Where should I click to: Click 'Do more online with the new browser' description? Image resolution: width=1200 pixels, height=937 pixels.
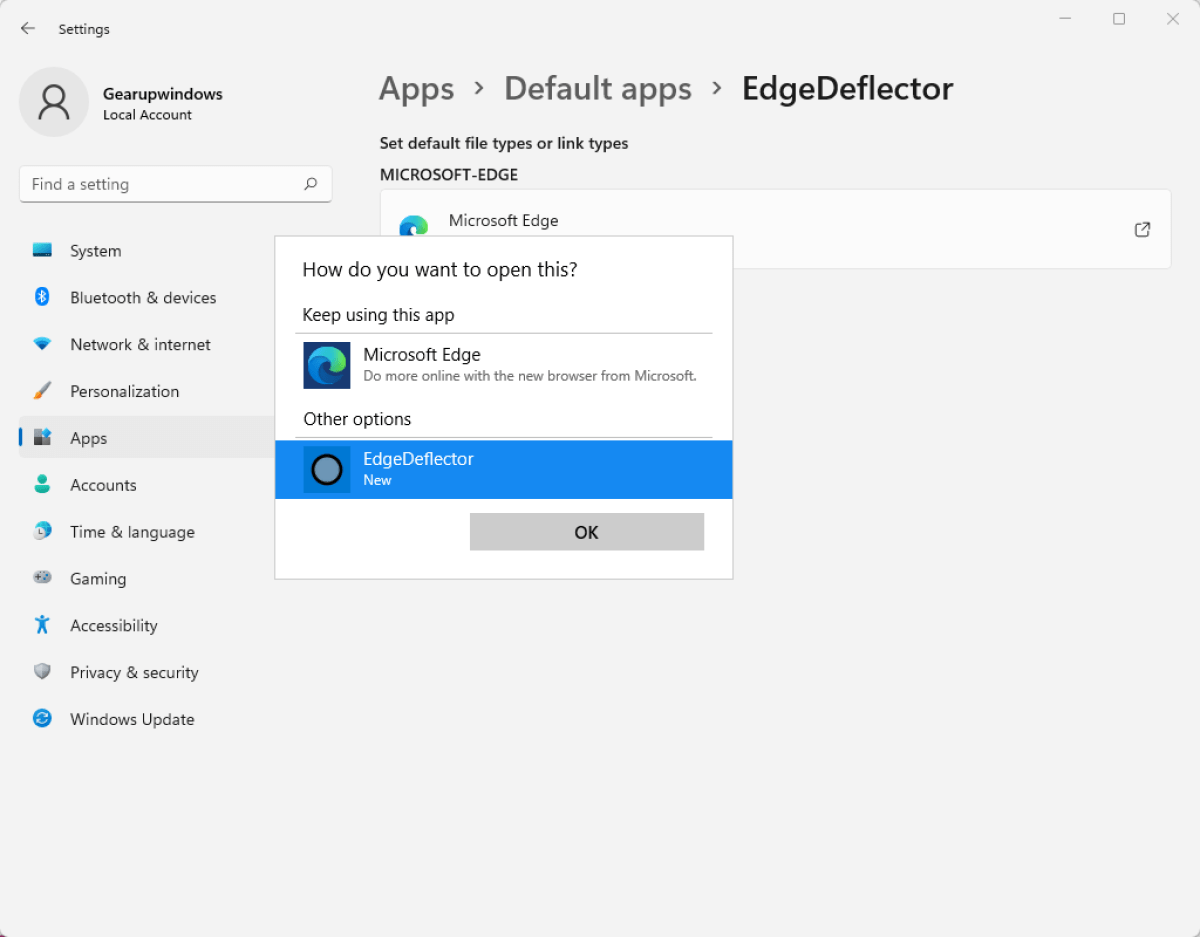pyautogui.click(x=530, y=376)
